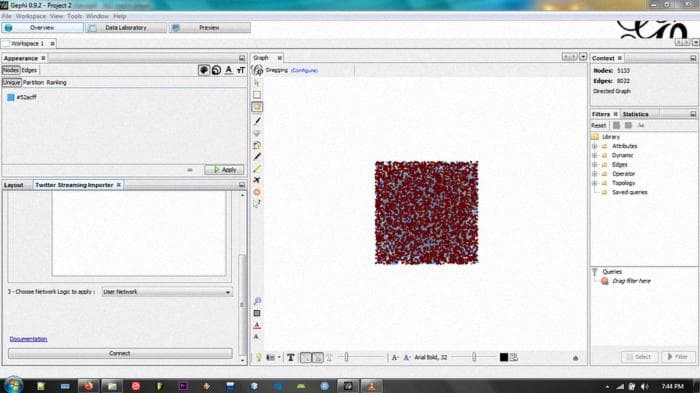Select the rectangle selection tool

(257, 95)
